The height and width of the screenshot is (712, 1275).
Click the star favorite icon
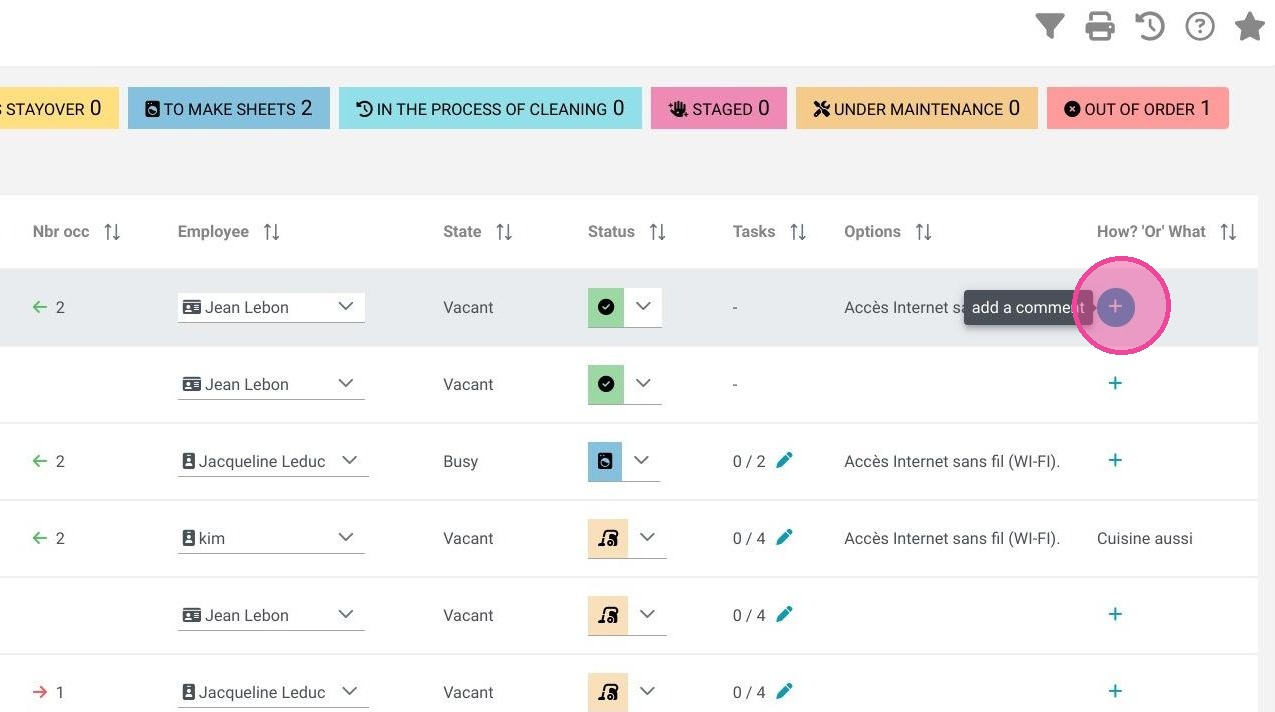click(1250, 26)
